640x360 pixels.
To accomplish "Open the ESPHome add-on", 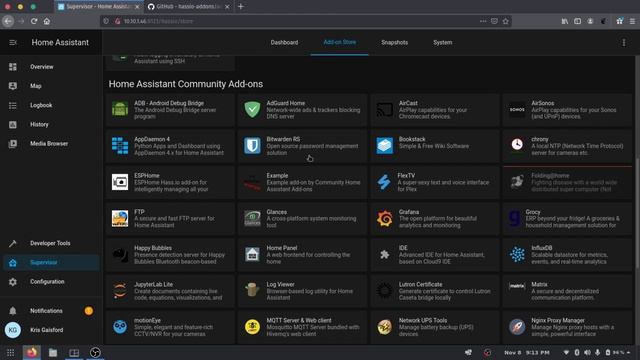I will click(x=170, y=182).
